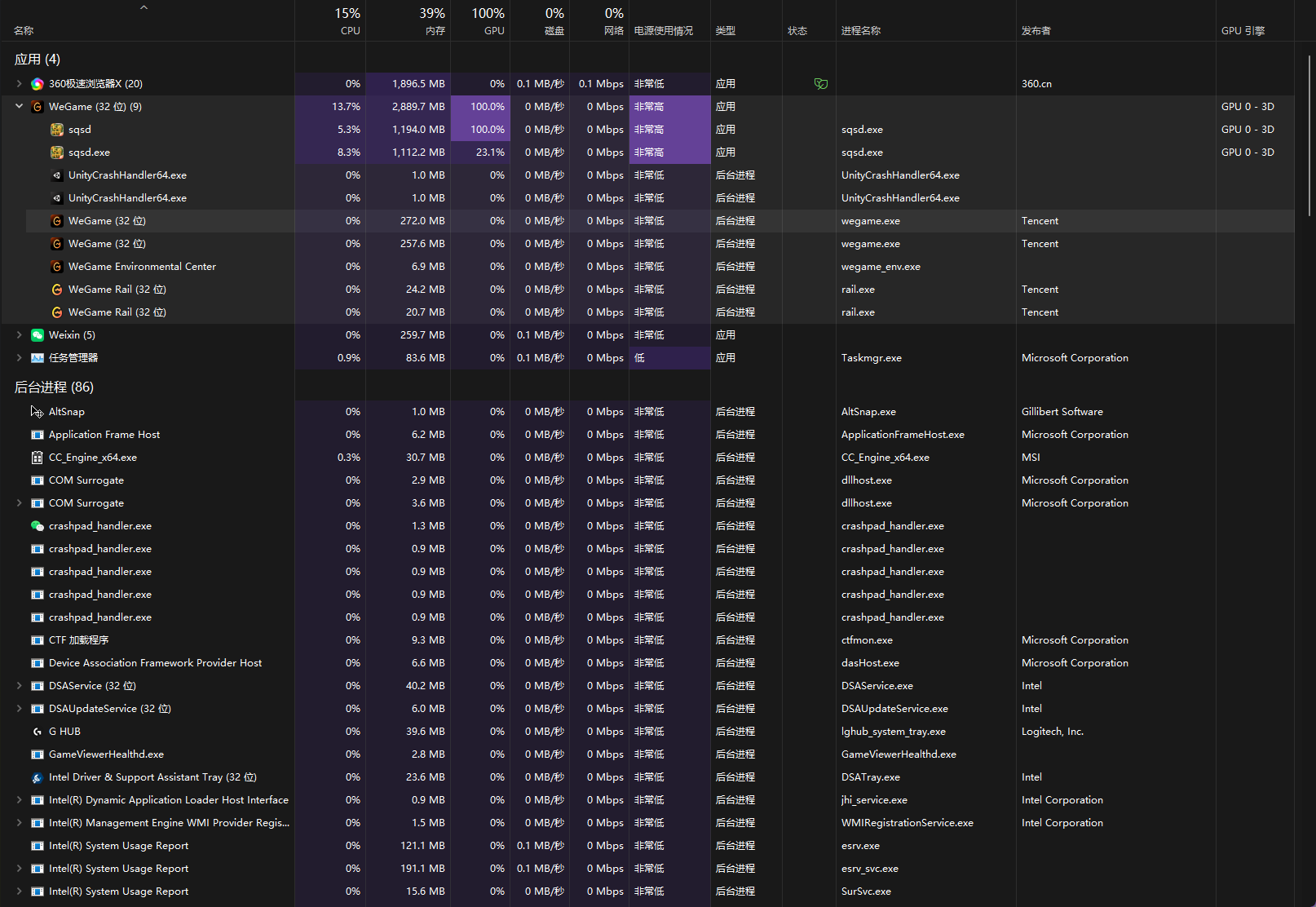Viewport: 1316px width, 907px height.
Task: Click the vertical scrollbar thumb
Action: point(1309,135)
